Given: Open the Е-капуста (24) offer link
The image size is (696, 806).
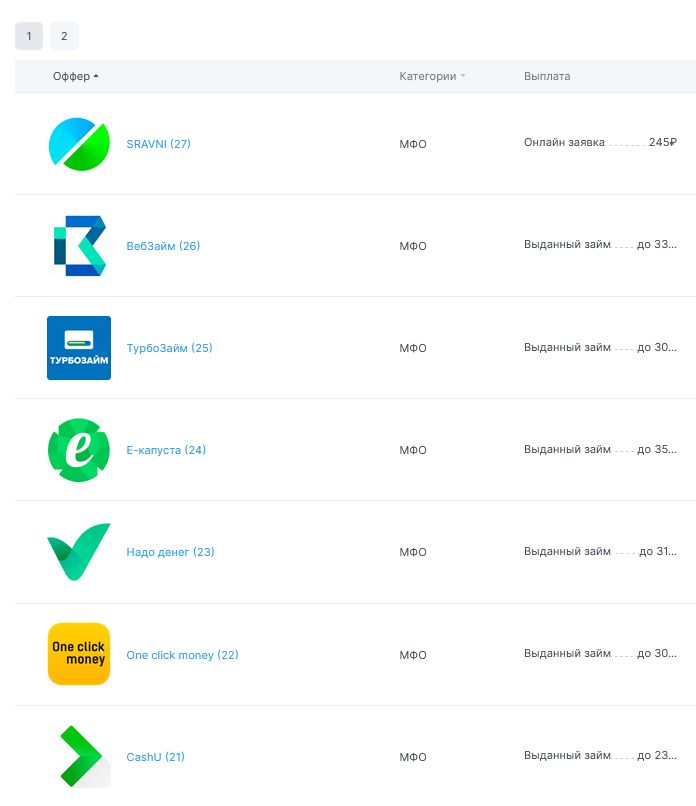Looking at the screenshot, I should 166,450.
